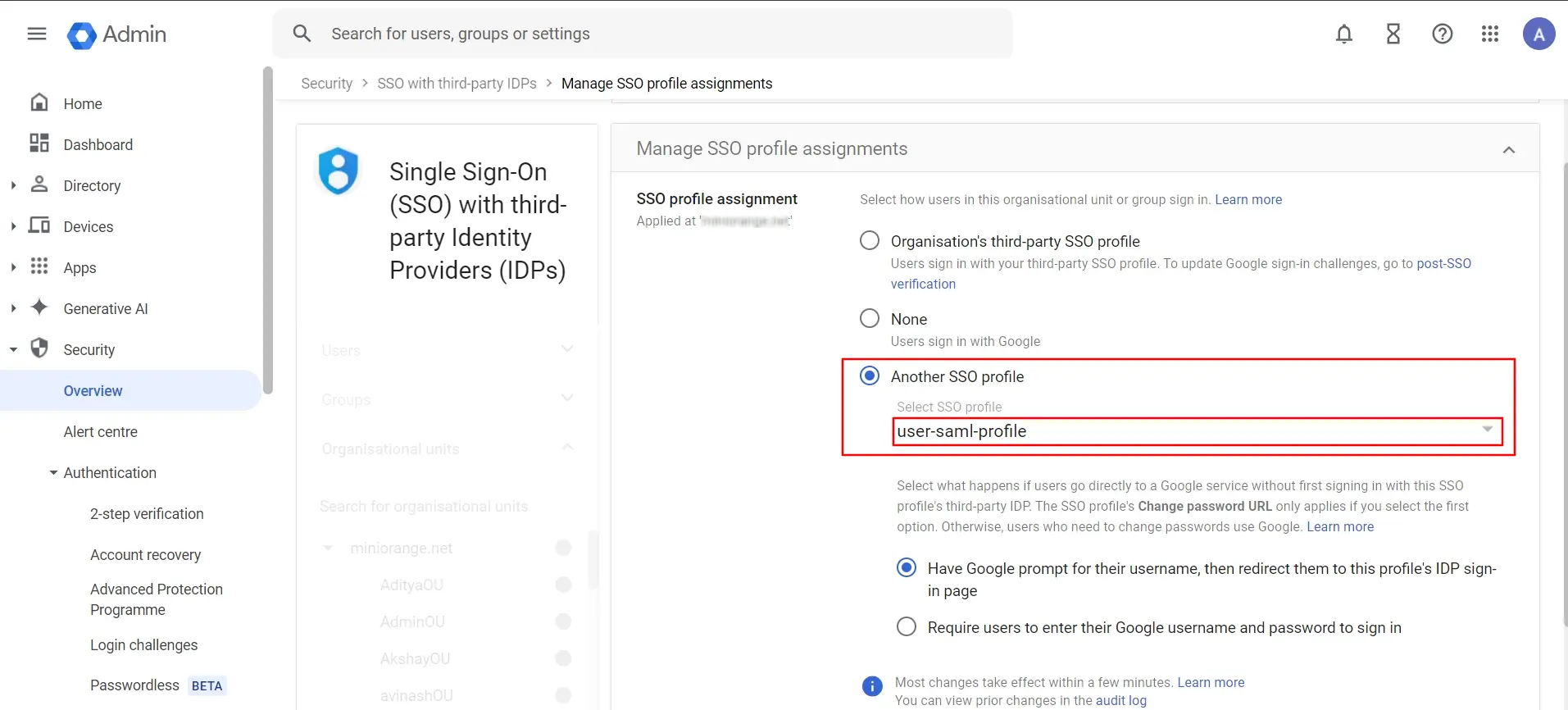Viewport: 1568px width, 710px height.
Task: Open the user-saml-profile dropdown
Action: click(1198, 431)
